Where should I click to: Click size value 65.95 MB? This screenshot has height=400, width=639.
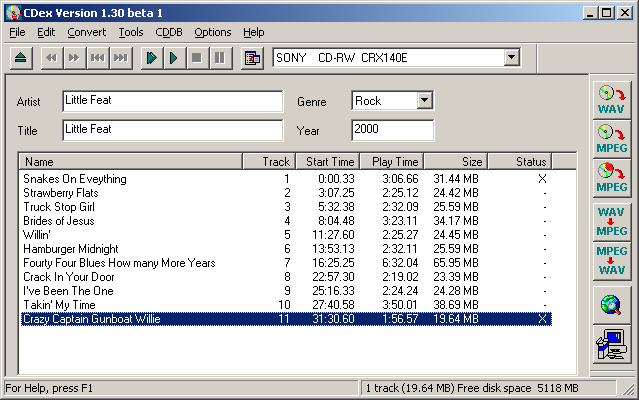tap(456, 263)
